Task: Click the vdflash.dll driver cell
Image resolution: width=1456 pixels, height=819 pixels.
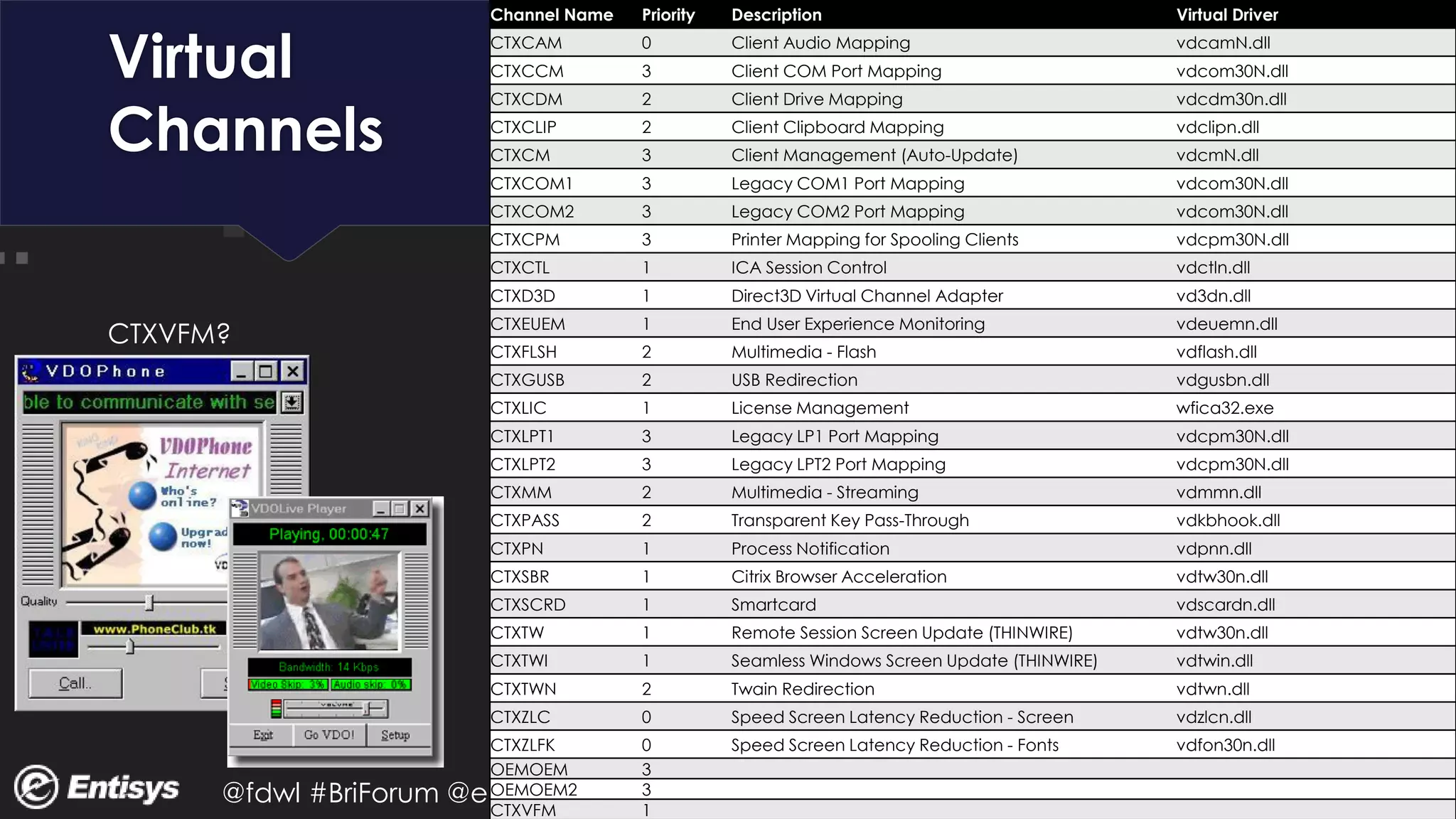Action: coord(1216,352)
